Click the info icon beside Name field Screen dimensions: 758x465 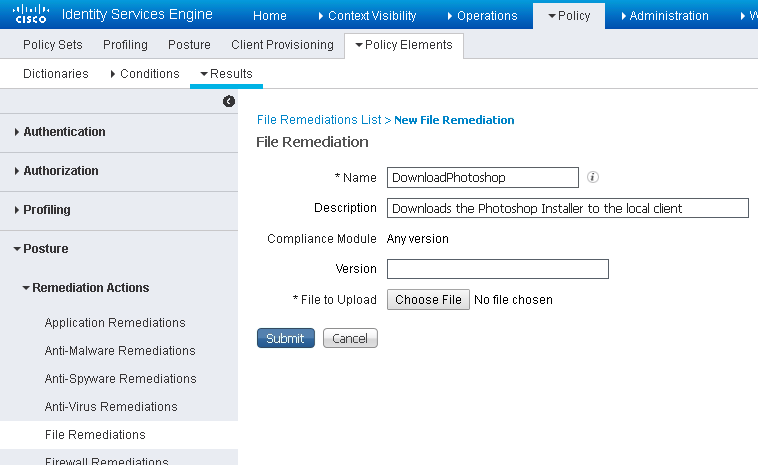click(x=592, y=177)
